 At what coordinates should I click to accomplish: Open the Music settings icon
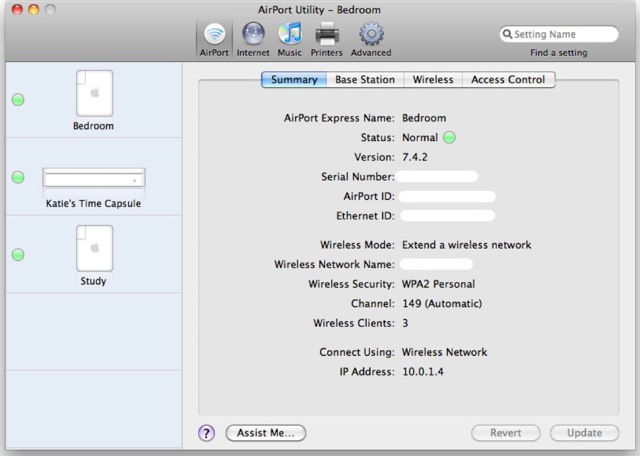tap(290, 34)
